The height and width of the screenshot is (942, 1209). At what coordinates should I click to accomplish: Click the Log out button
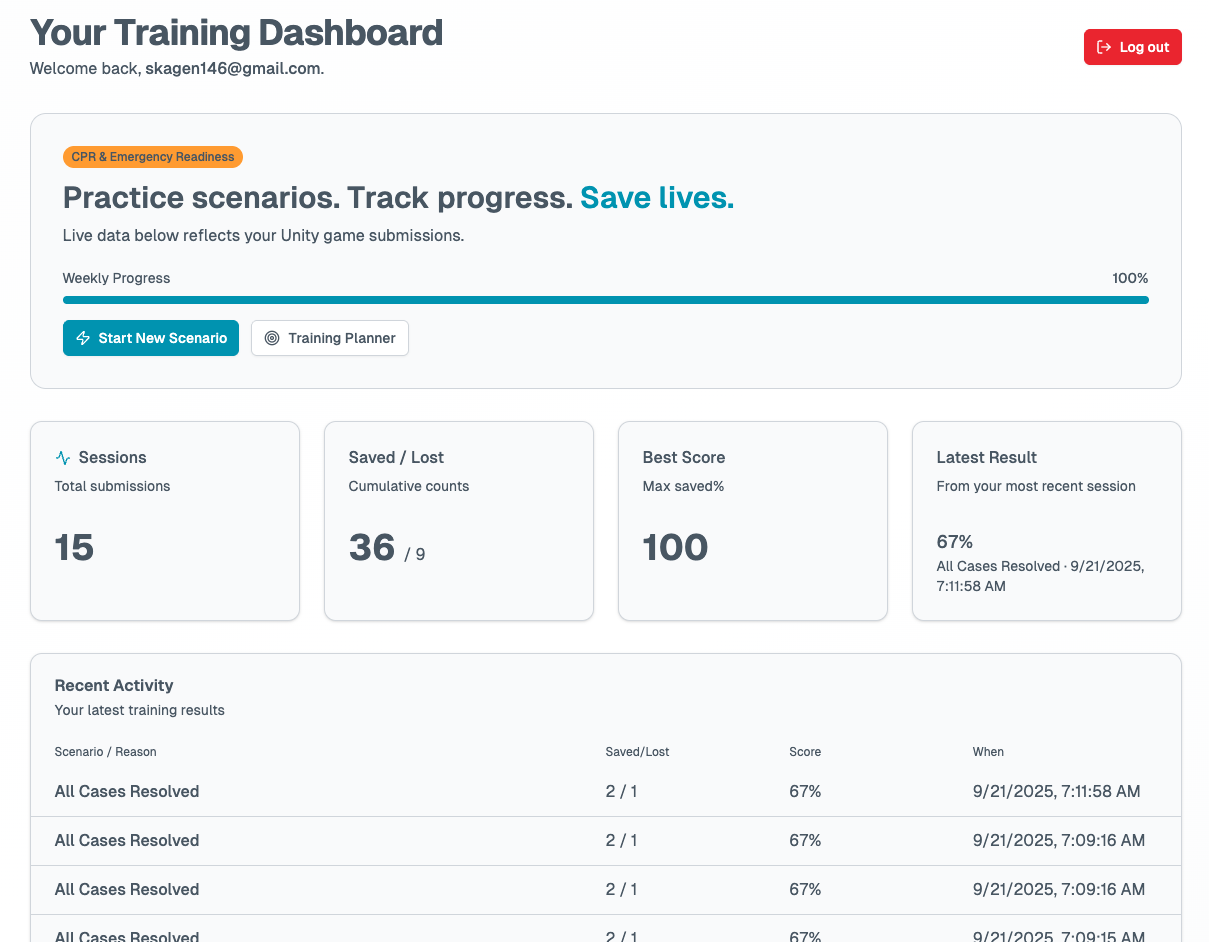(x=1132, y=47)
